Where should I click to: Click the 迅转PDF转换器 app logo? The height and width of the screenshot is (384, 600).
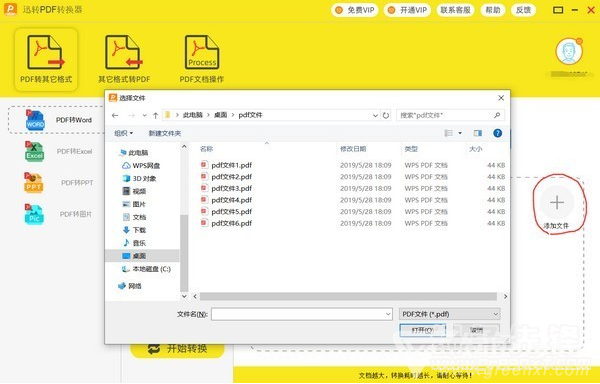coord(10,9)
